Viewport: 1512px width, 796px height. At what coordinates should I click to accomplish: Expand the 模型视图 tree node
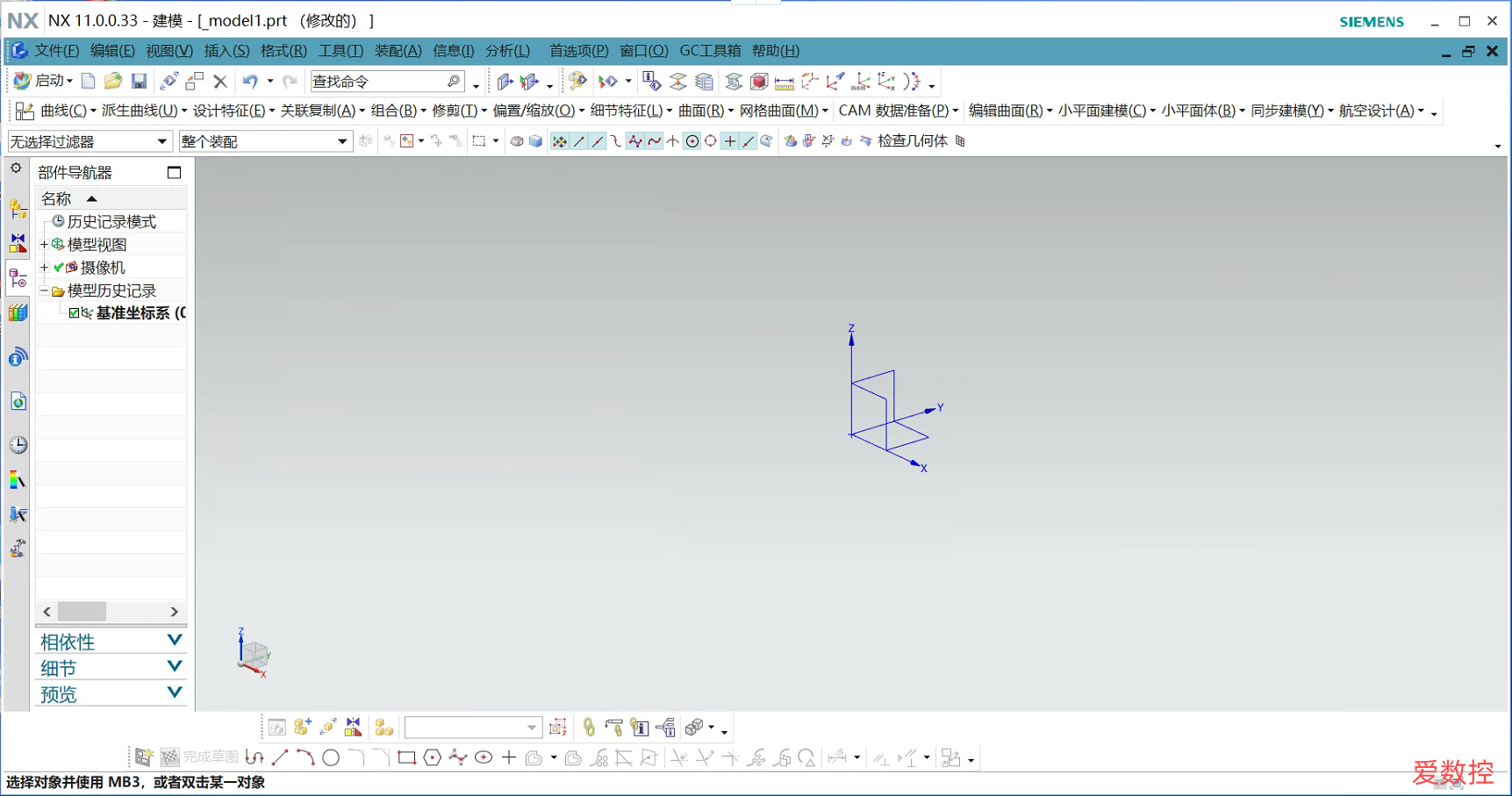pos(44,245)
